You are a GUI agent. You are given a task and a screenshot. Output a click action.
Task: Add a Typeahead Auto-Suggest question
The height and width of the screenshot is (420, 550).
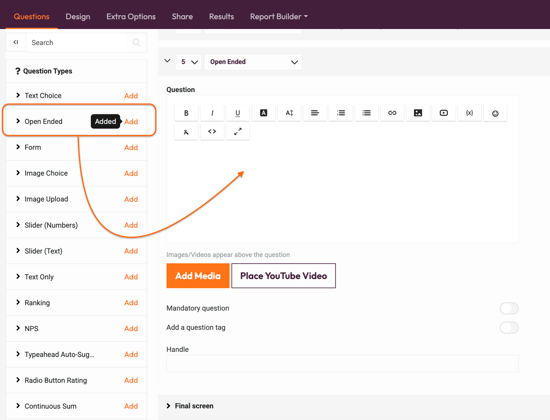tap(131, 354)
